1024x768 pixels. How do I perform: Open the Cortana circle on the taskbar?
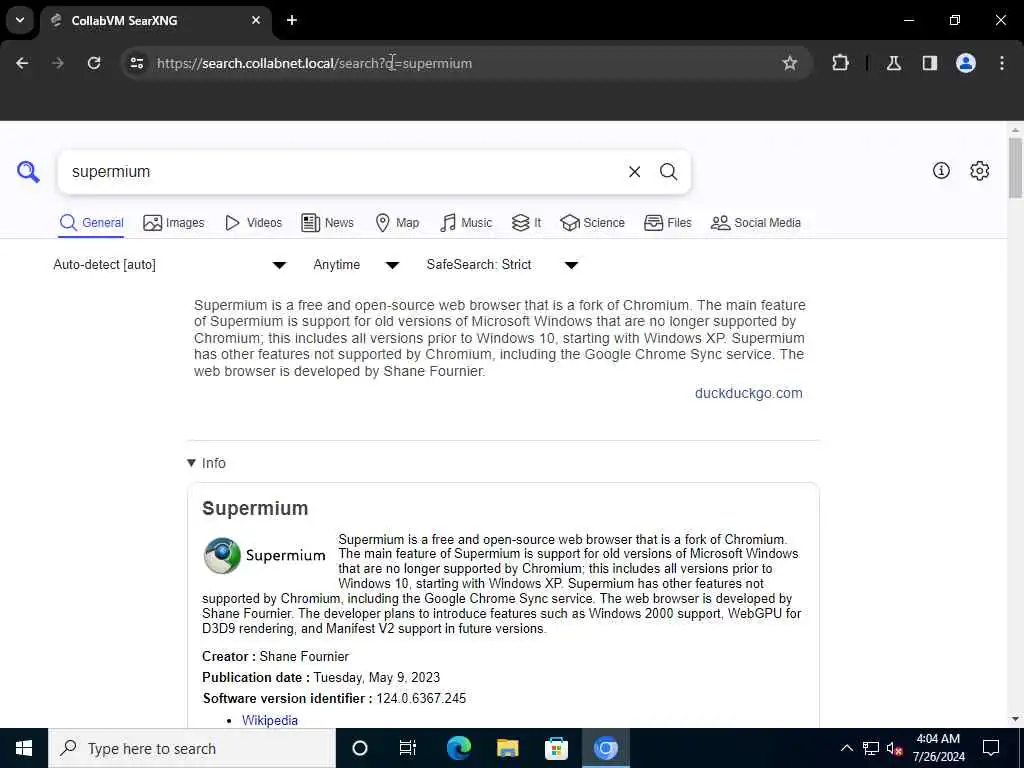pos(360,748)
